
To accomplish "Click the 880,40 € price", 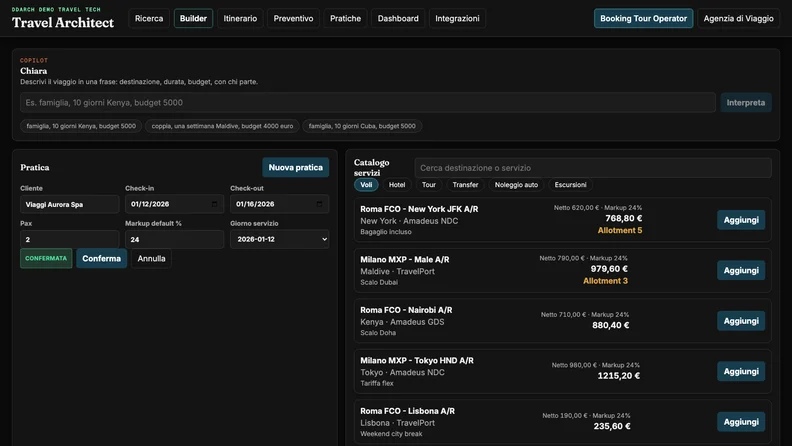I will (x=611, y=325).
